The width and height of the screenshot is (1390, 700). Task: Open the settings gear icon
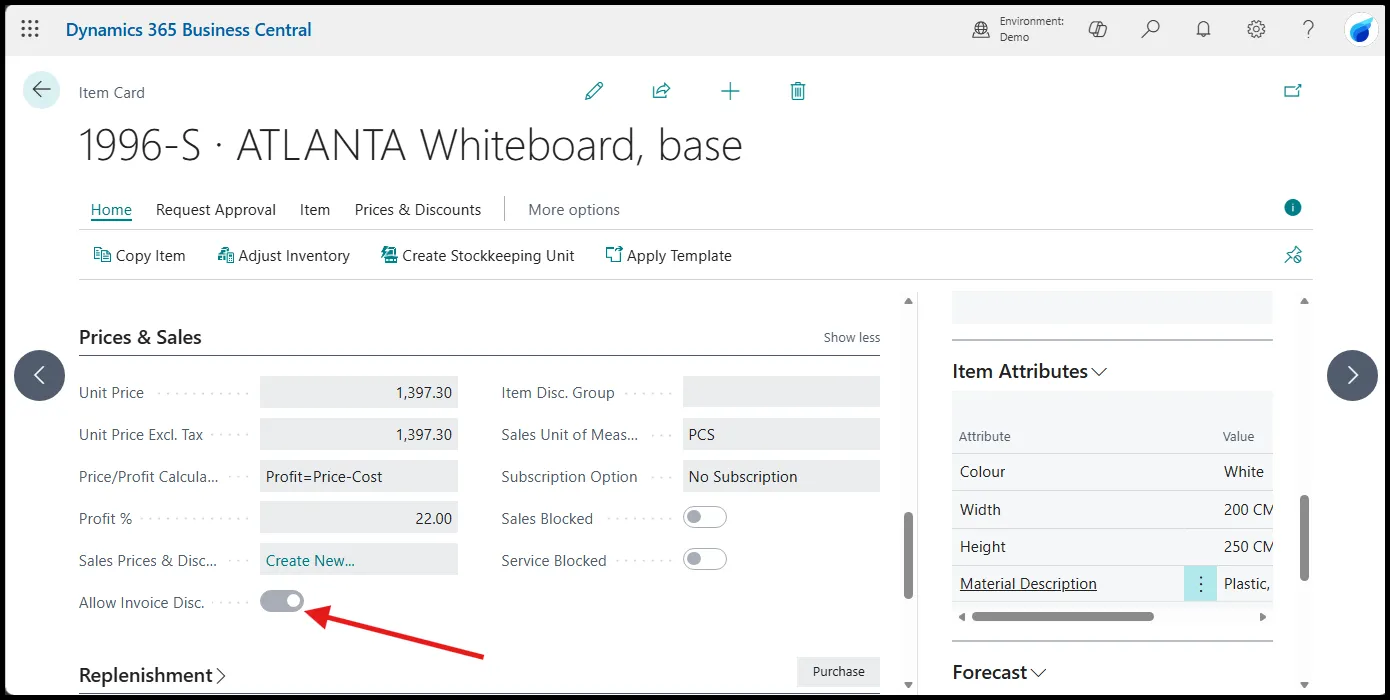coord(1256,29)
